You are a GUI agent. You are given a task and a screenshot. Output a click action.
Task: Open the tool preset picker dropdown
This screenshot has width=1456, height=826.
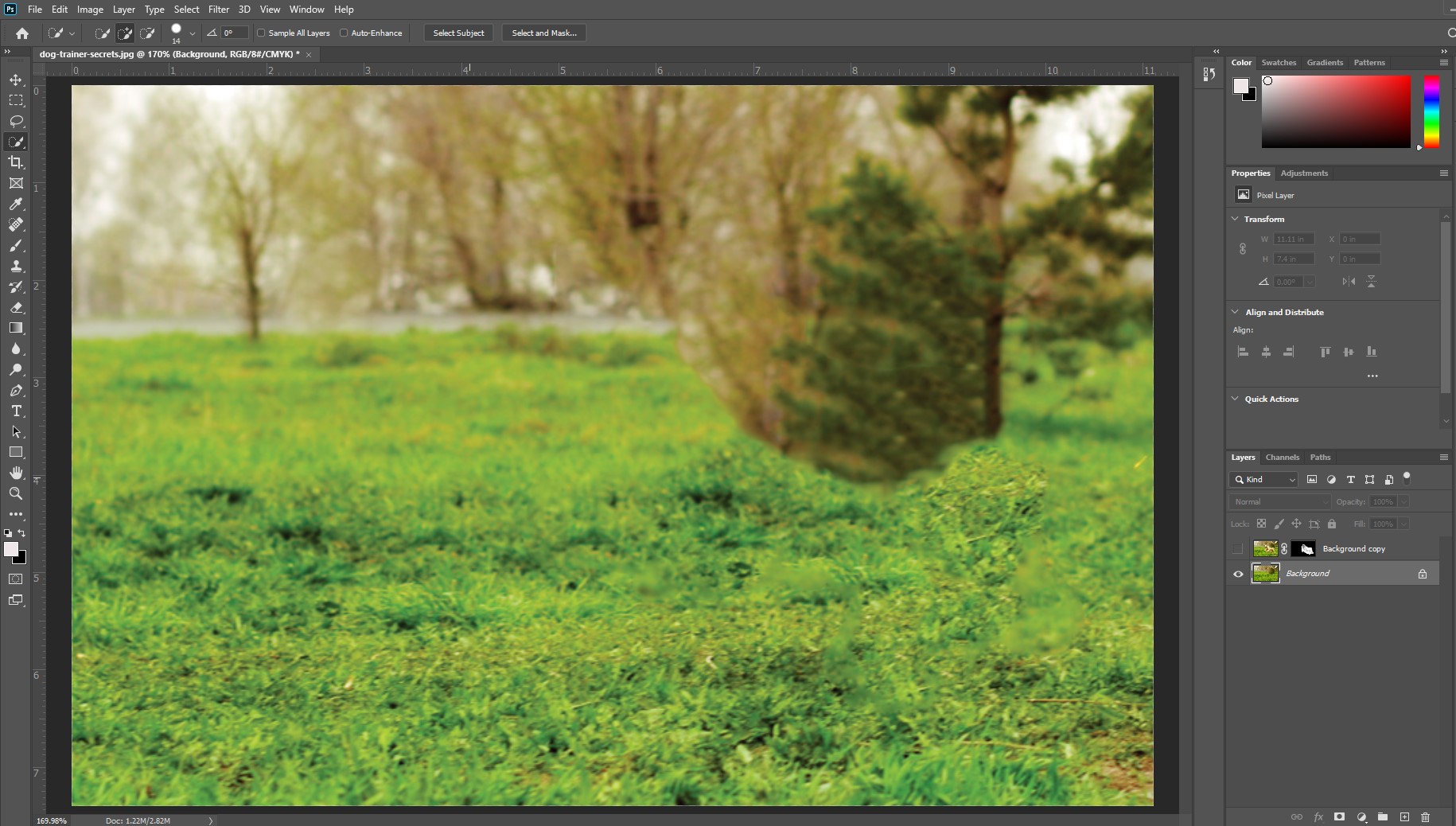coord(72,33)
